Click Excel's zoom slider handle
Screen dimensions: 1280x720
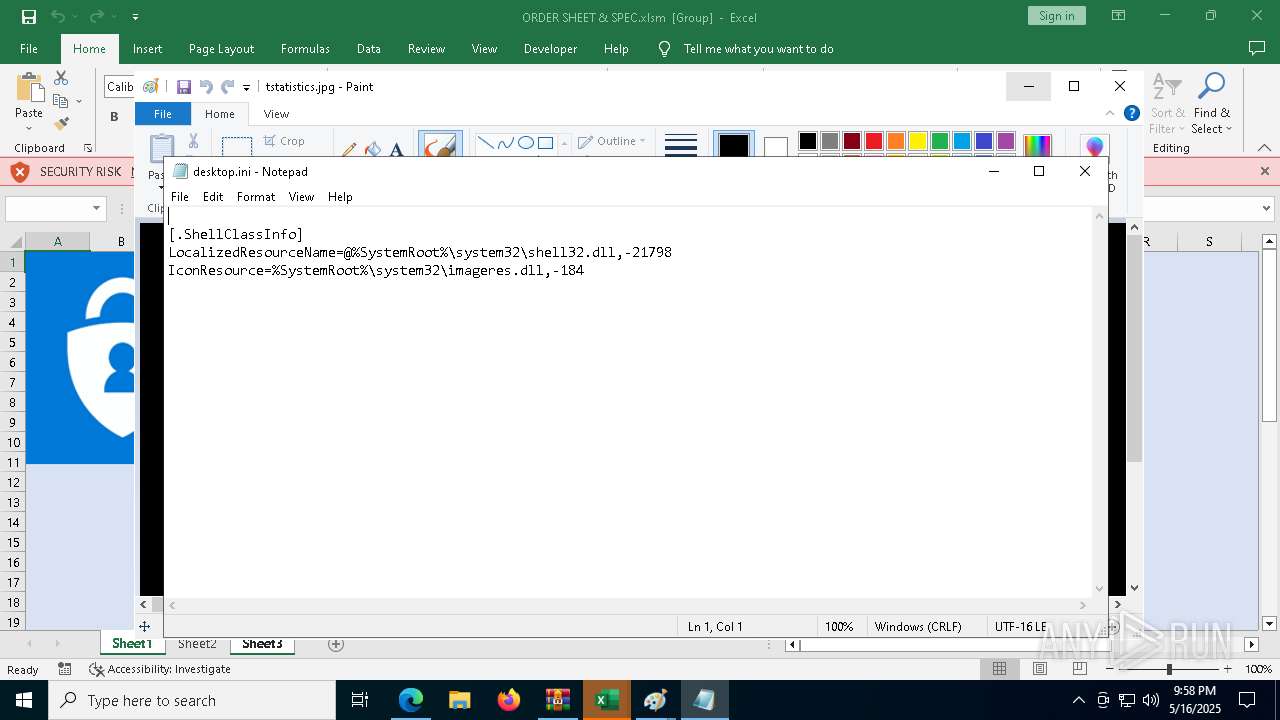coord(1169,669)
